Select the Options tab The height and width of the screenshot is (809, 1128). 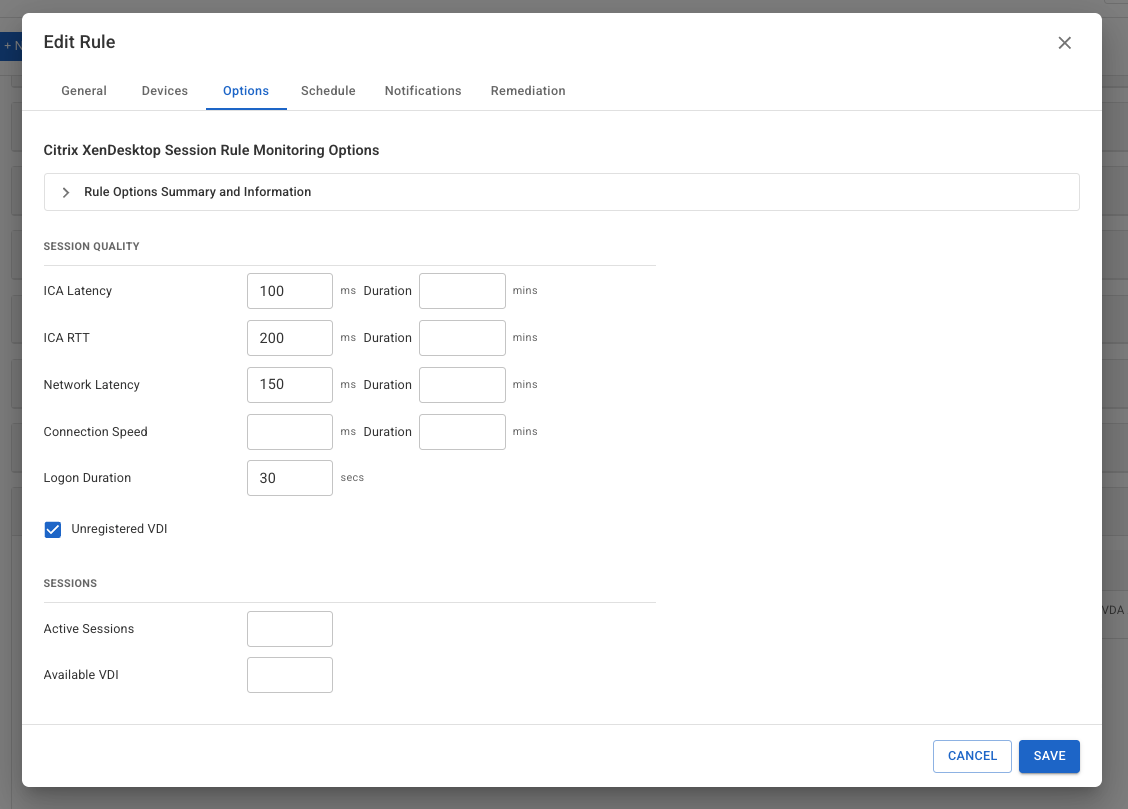(246, 91)
